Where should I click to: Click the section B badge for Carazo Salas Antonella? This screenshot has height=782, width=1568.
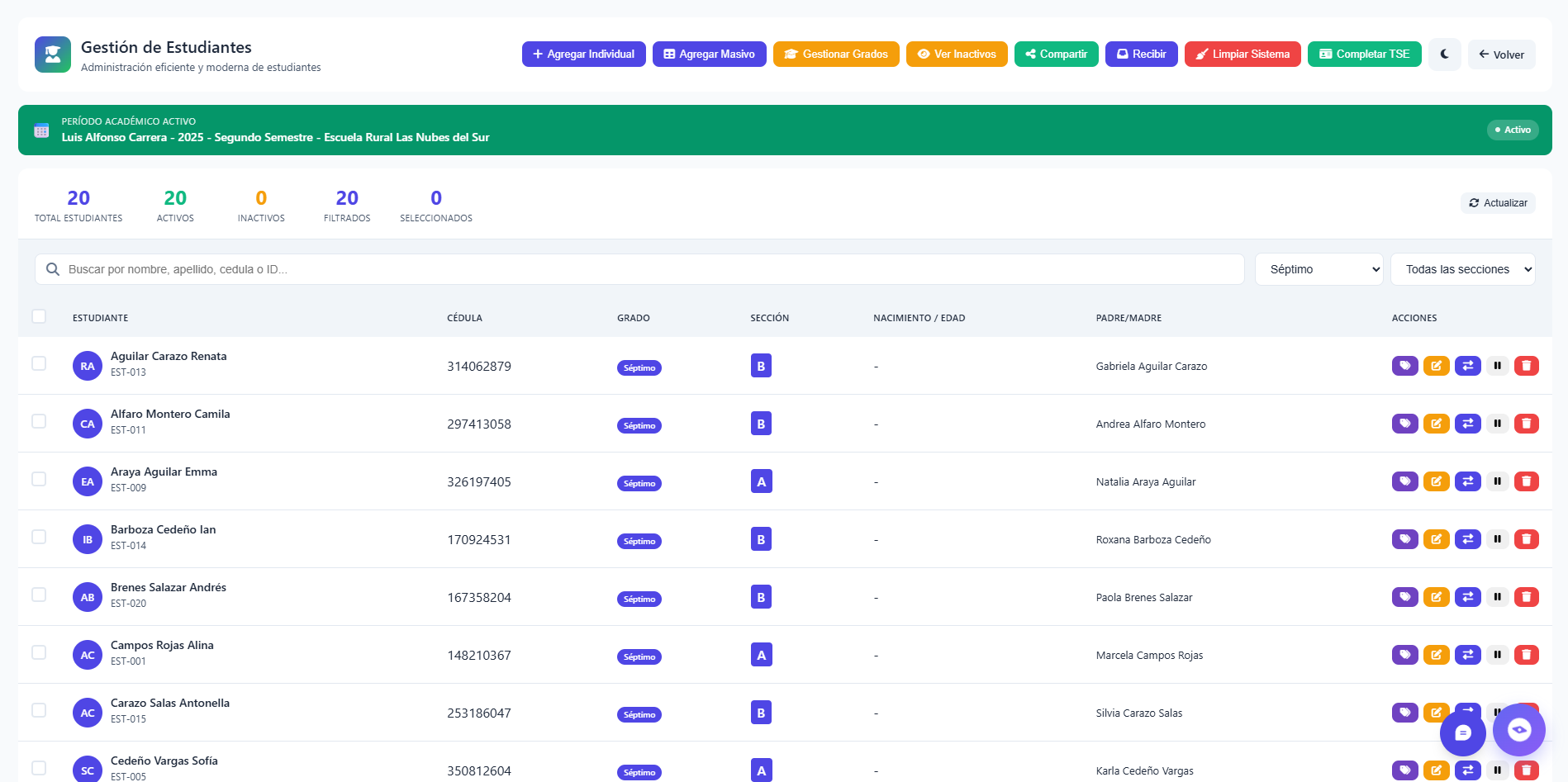pyautogui.click(x=761, y=713)
